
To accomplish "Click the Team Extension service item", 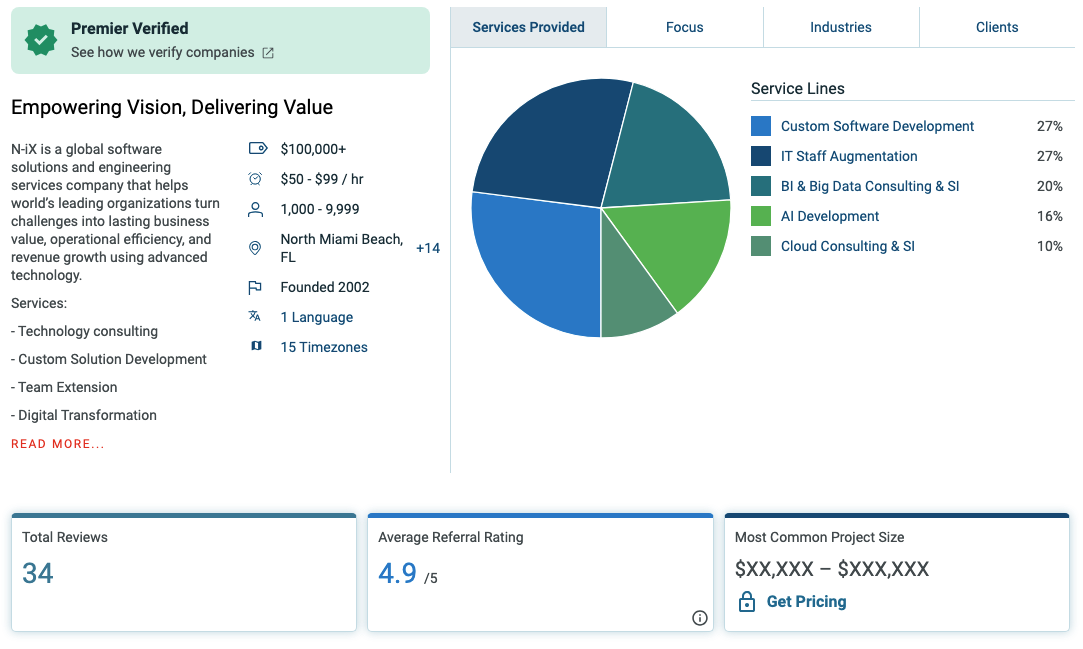I will coord(64,387).
